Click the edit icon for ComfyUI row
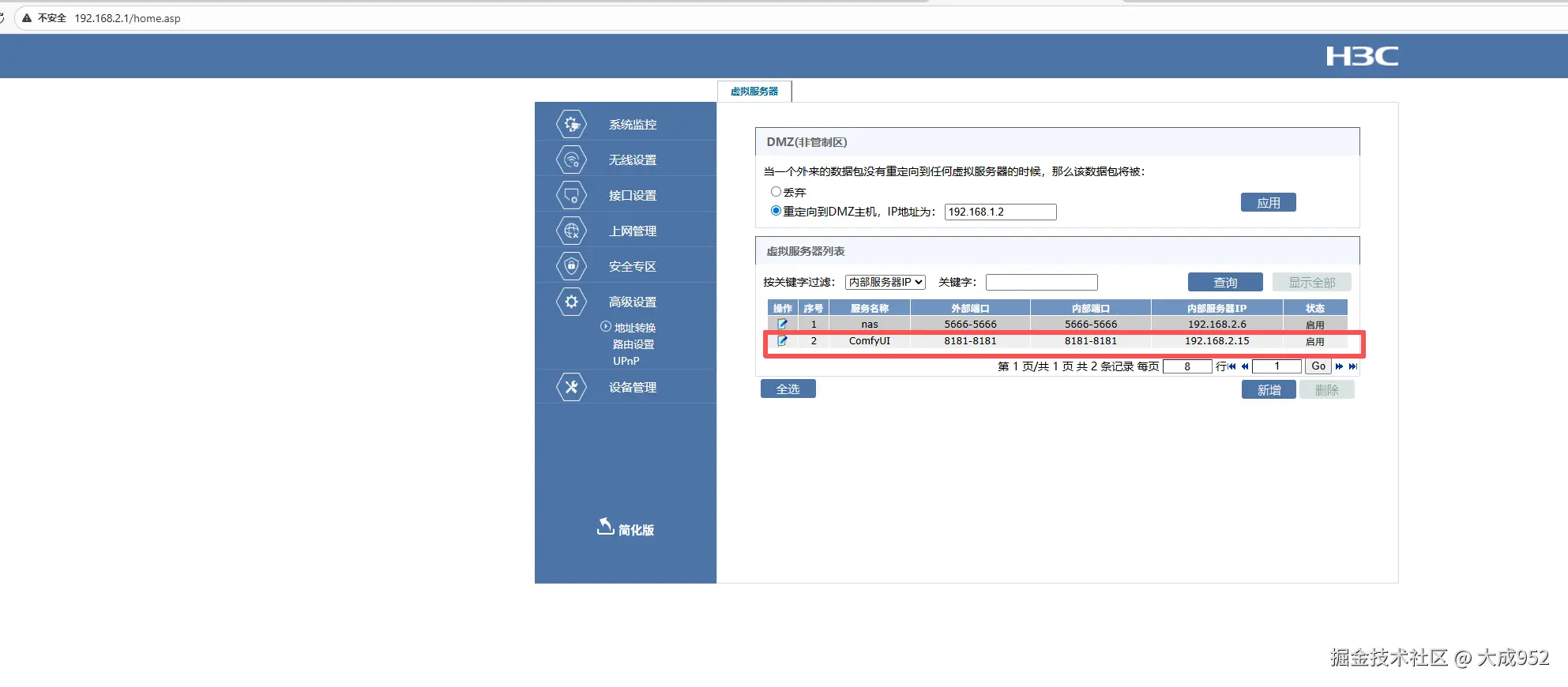 782,341
